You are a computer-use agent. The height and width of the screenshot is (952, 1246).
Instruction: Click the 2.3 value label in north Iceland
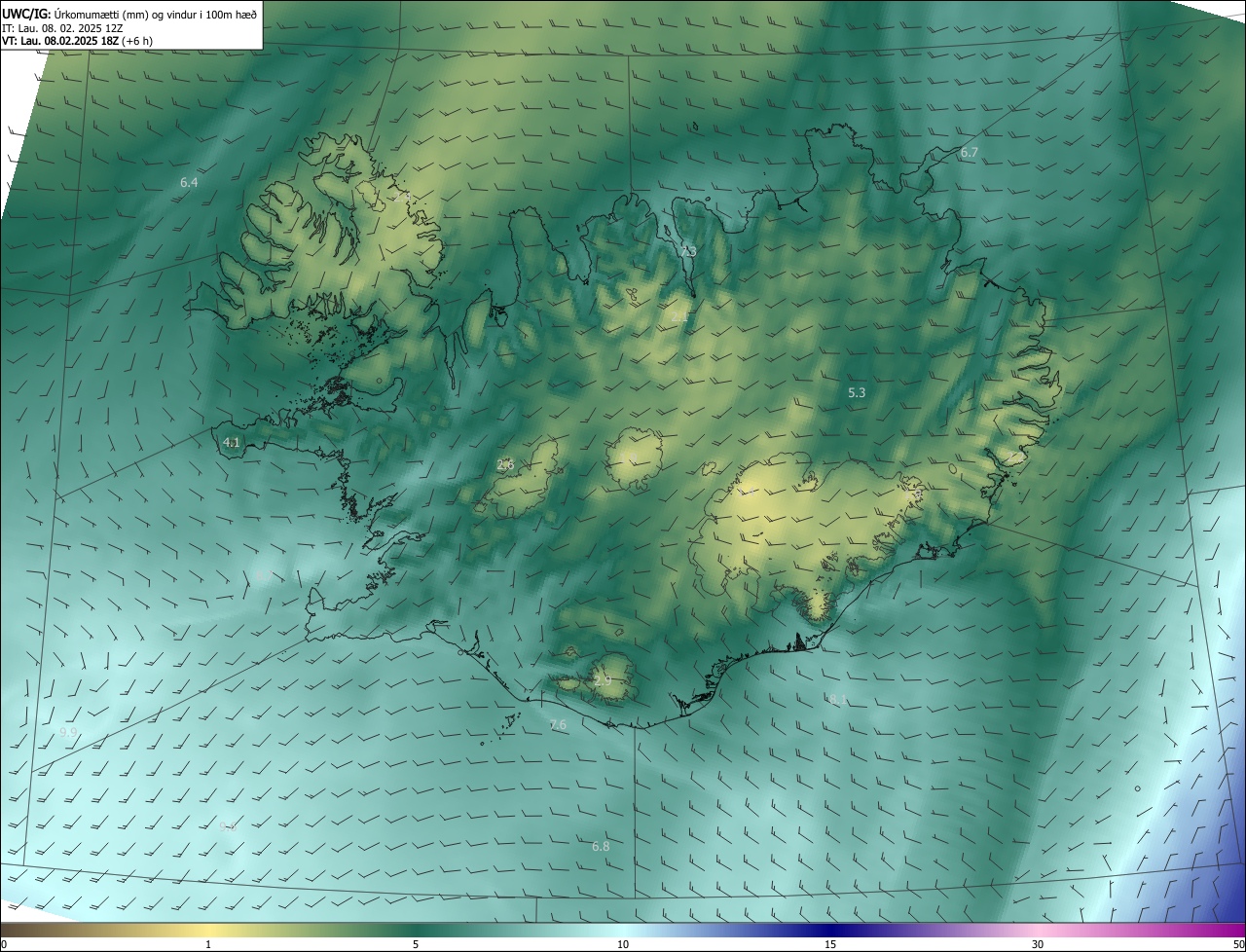[688, 251]
